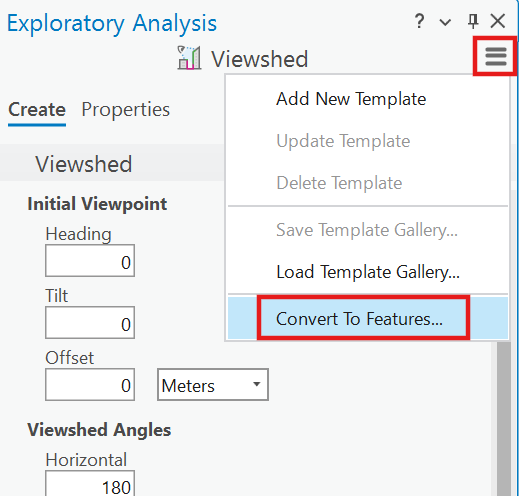
Task: Switch to the Properties tab
Action: [x=126, y=110]
